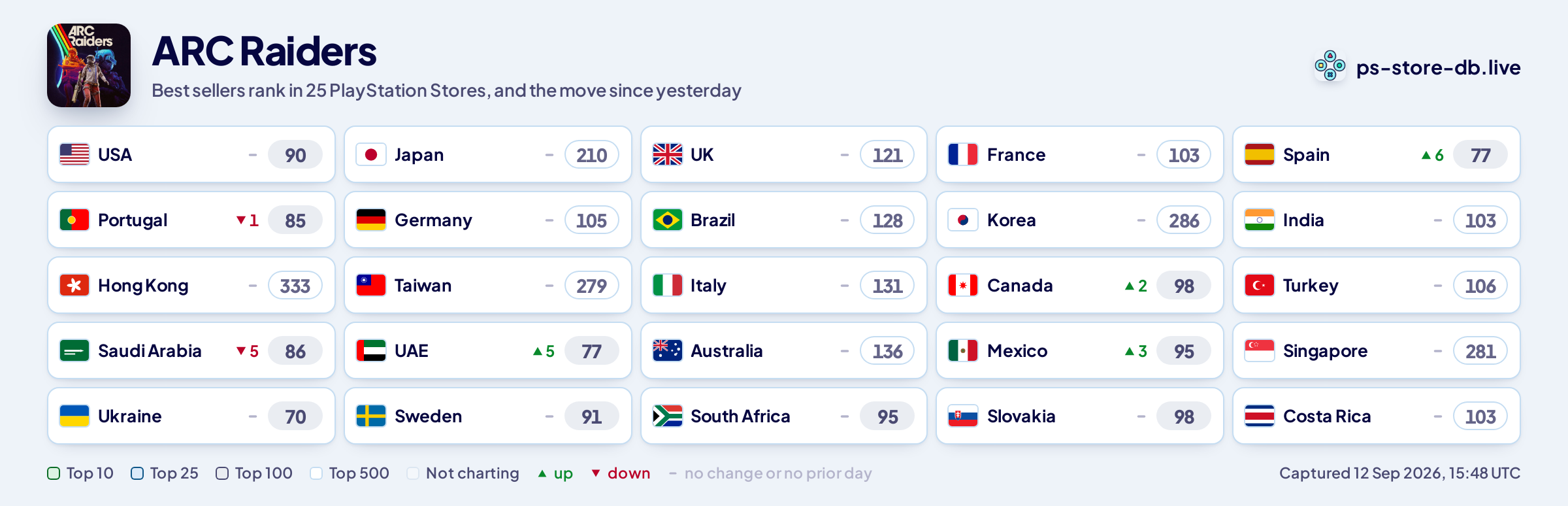This screenshot has width=1568, height=506.
Task: Open the ps-store-db.live site link
Action: [x=1438, y=67]
